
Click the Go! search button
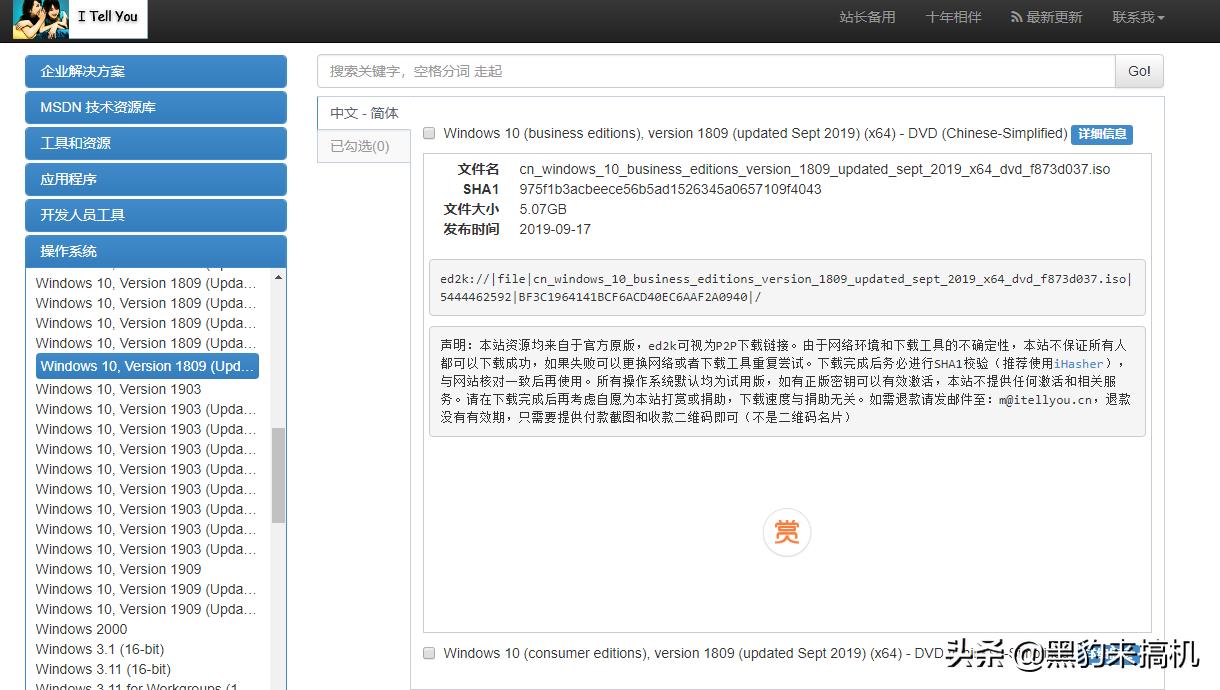point(1138,71)
